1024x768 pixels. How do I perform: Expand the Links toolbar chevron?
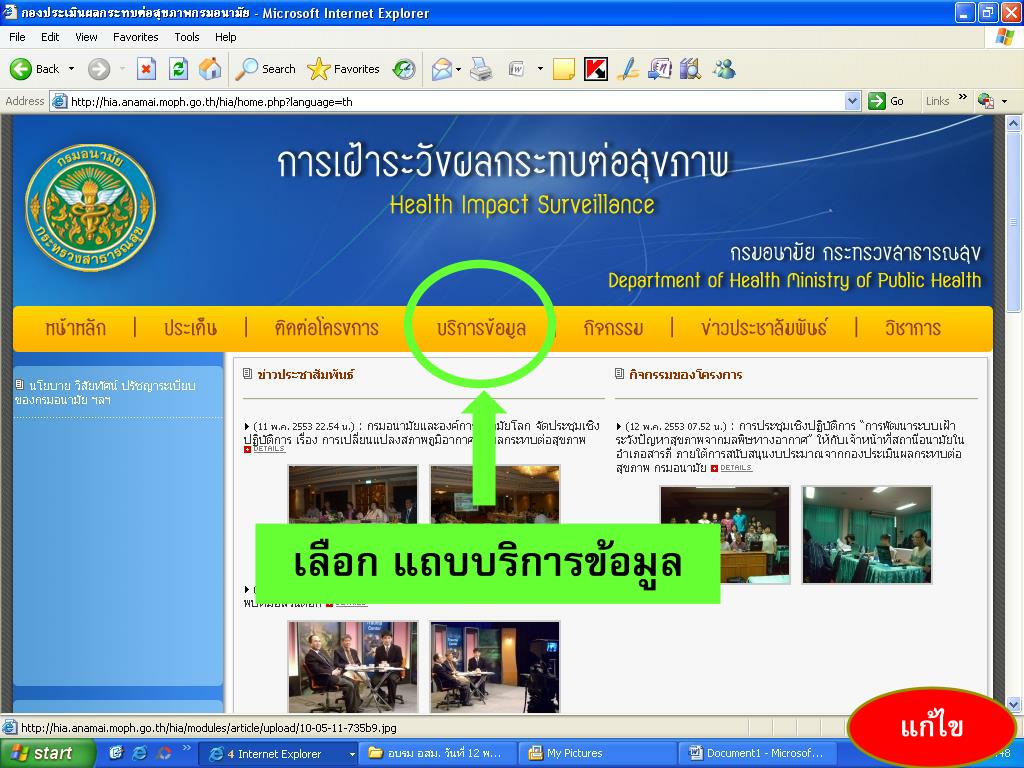(x=963, y=98)
